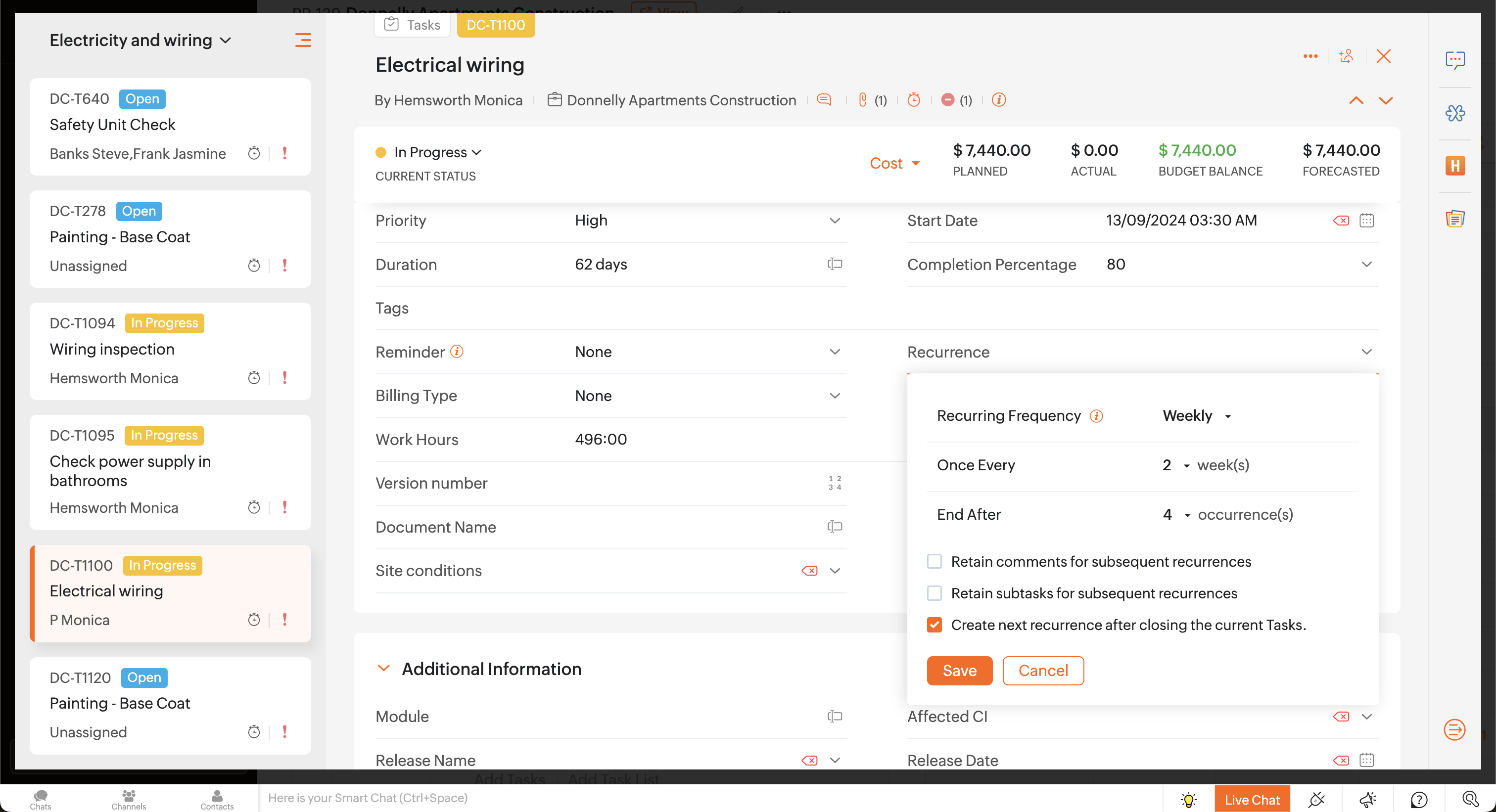Click the add follower icon at top right
1496x812 pixels.
1346,56
